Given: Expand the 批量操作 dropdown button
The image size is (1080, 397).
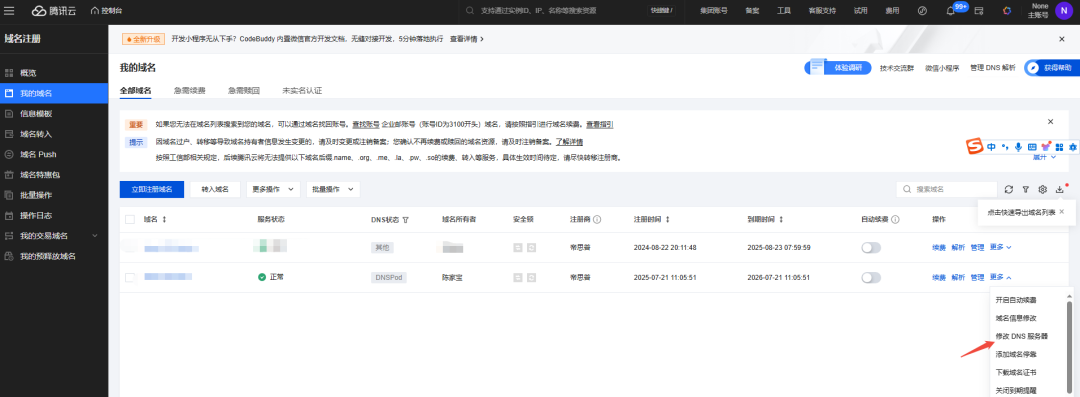Looking at the screenshot, I should click(333, 190).
